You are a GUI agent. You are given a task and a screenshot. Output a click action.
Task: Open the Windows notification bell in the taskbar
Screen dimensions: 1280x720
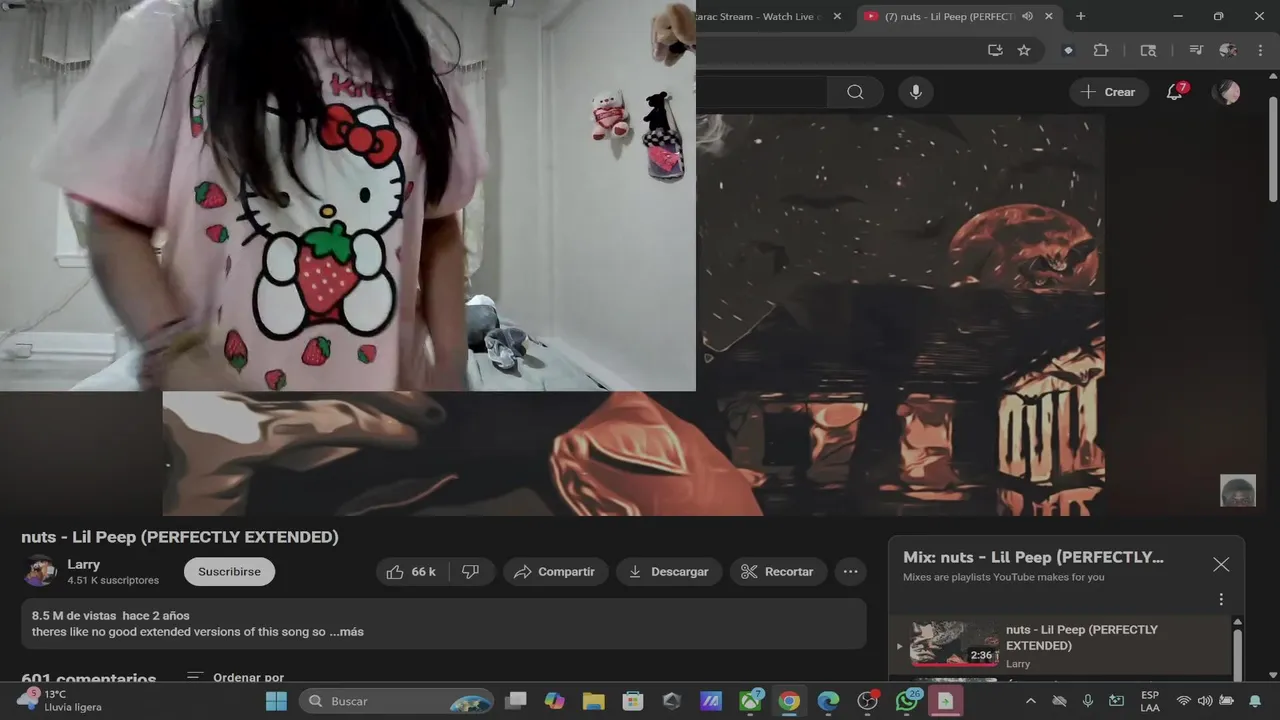pos(1255,701)
